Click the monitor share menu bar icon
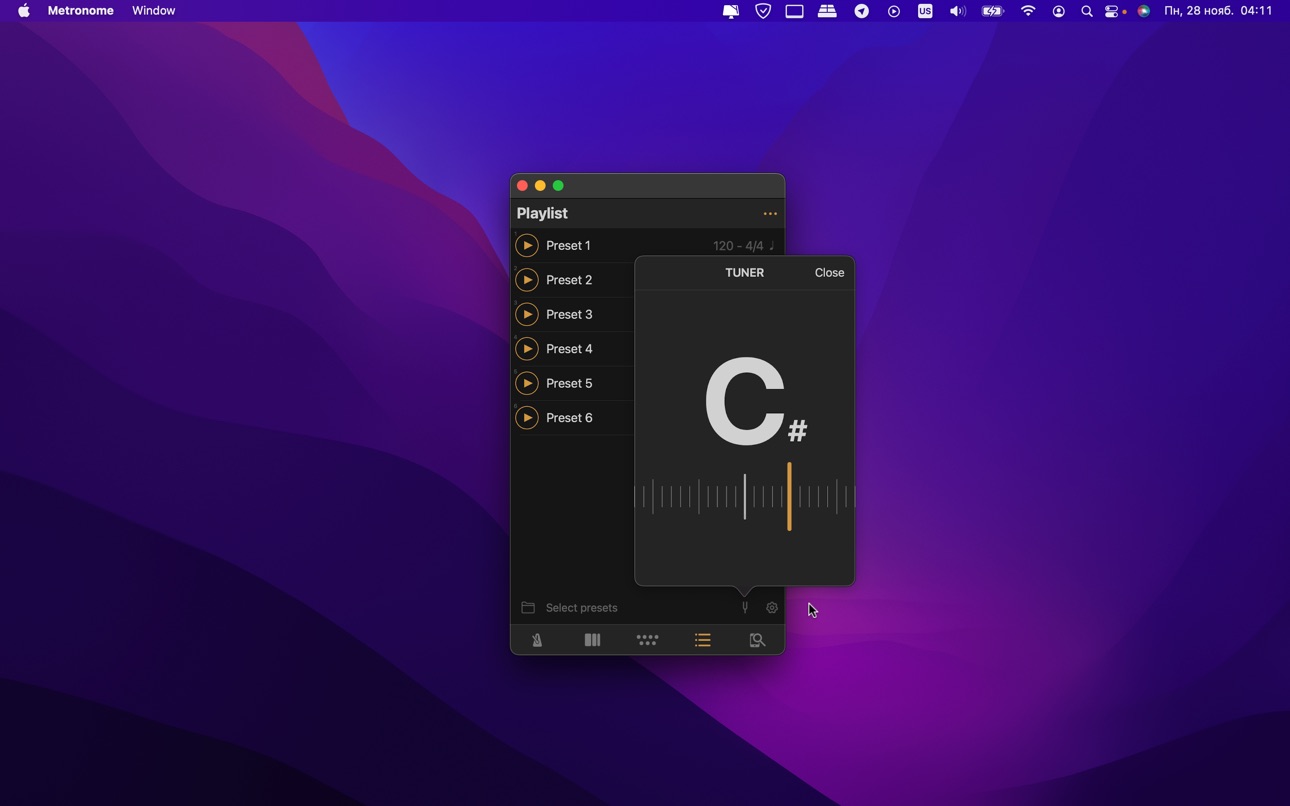Image resolution: width=1290 pixels, height=806 pixels. click(731, 11)
